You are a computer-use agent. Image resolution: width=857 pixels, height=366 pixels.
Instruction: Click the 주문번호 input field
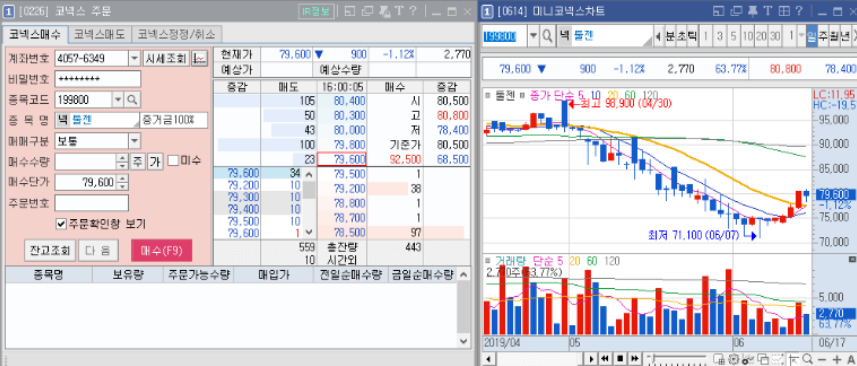click(x=92, y=203)
